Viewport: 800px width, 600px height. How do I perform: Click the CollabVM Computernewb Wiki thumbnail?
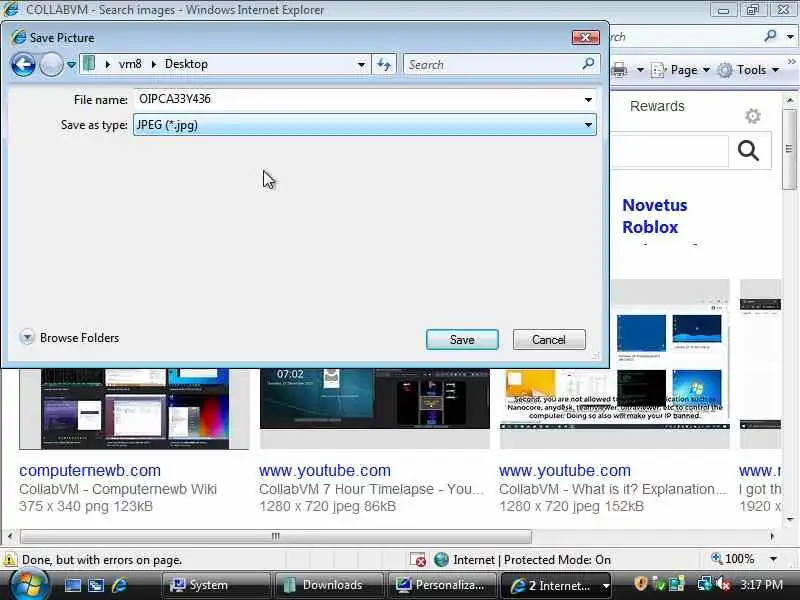click(135, 409)
